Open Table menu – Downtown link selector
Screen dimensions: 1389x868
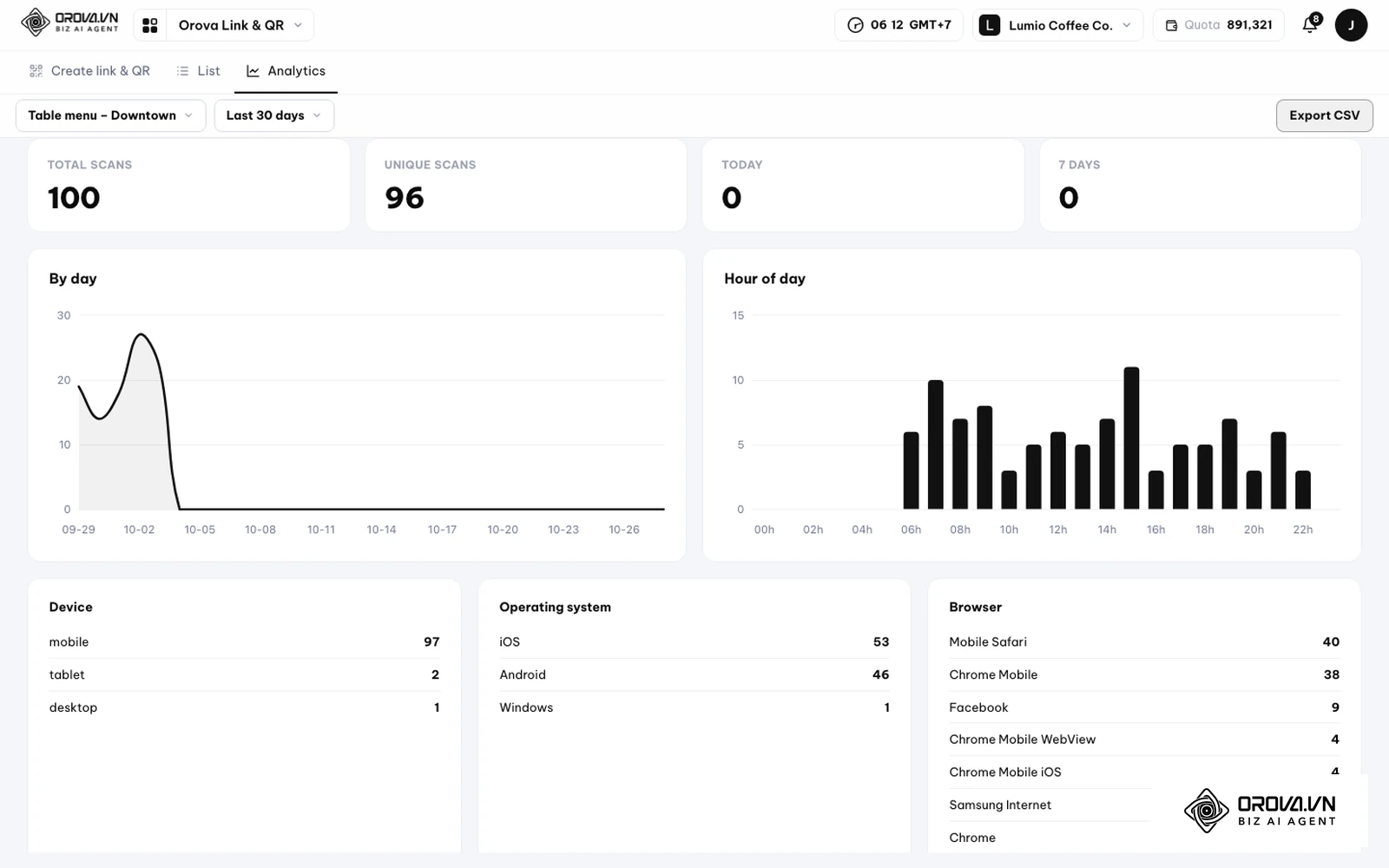110,115
